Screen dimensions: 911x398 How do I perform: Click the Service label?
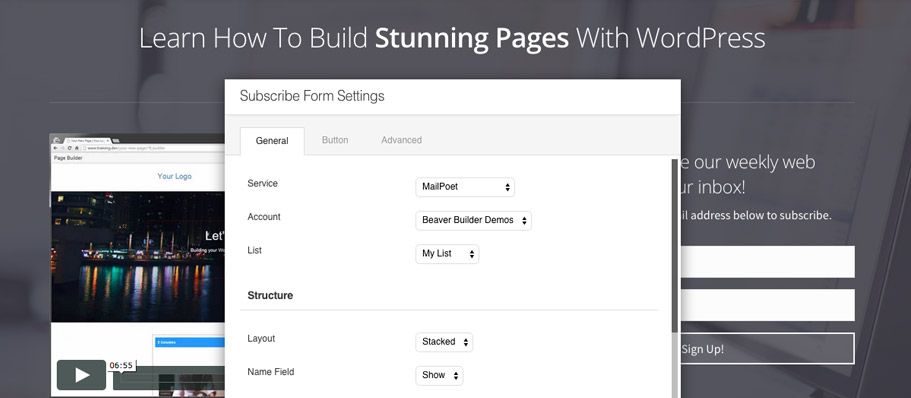click(x=263, y=183)
